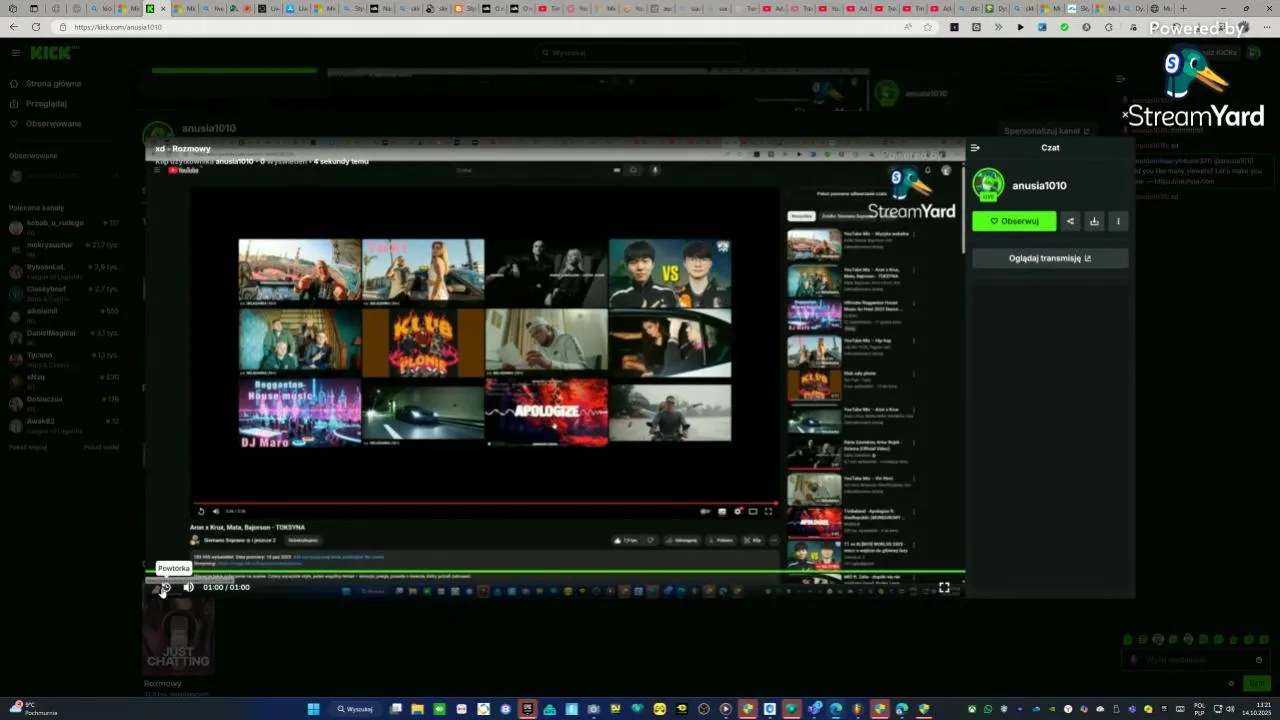Go back with the browser back arrow

[15, 27]
